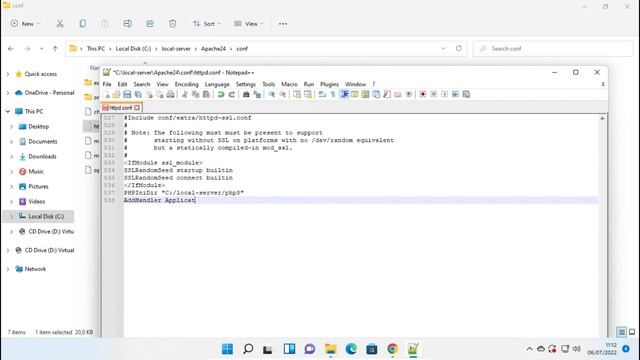This screenshot has width=640, height=360.
Task: Click the Back arrow in File Explorer
Action: 11,49
